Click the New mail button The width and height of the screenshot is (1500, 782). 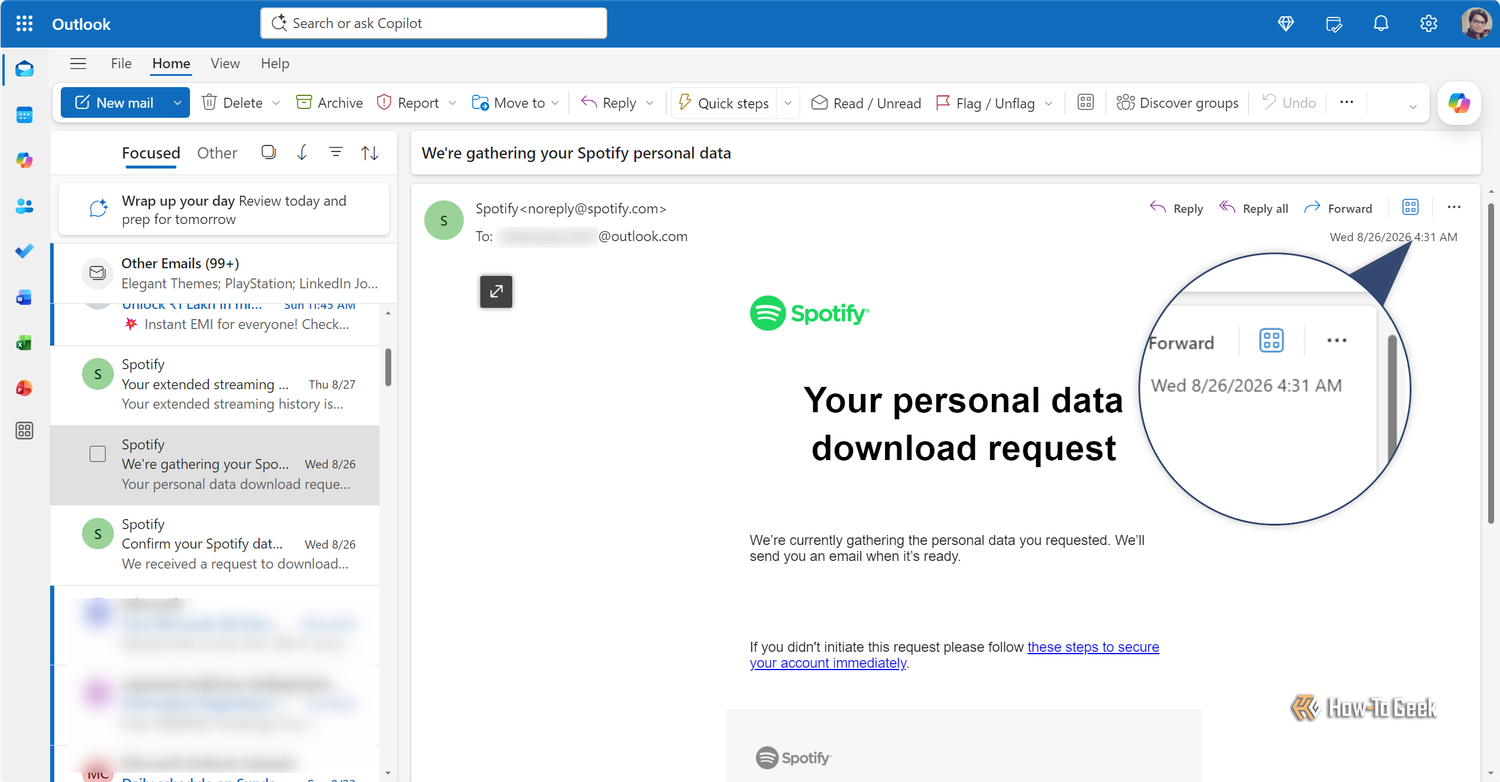[114, 102]
